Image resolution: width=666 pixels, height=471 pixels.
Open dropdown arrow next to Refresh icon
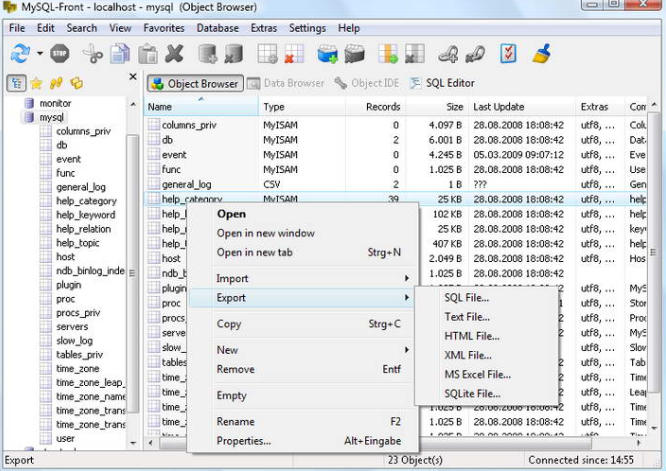(x=40, y=54)
